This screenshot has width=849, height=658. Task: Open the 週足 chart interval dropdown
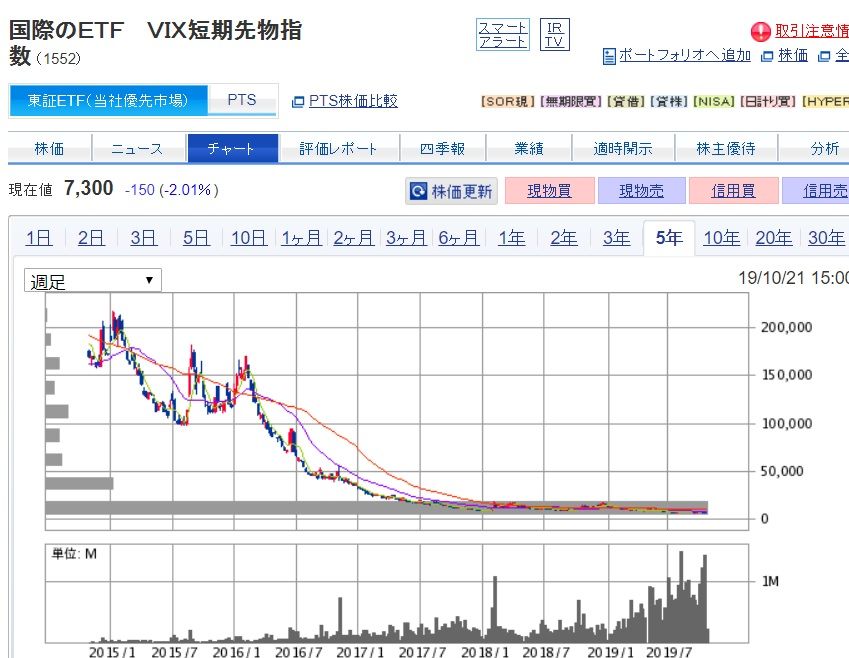click(x=93, y=281)
